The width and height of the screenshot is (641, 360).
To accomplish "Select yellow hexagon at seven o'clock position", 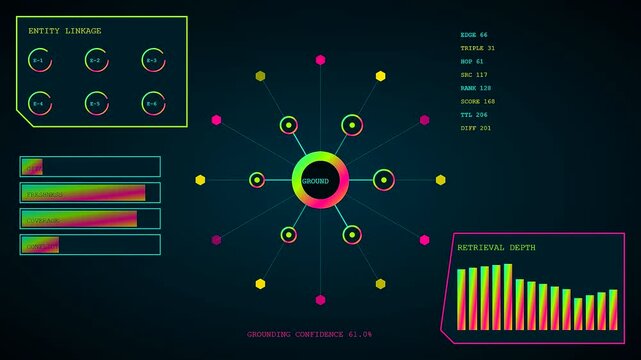I will point(260,284).
